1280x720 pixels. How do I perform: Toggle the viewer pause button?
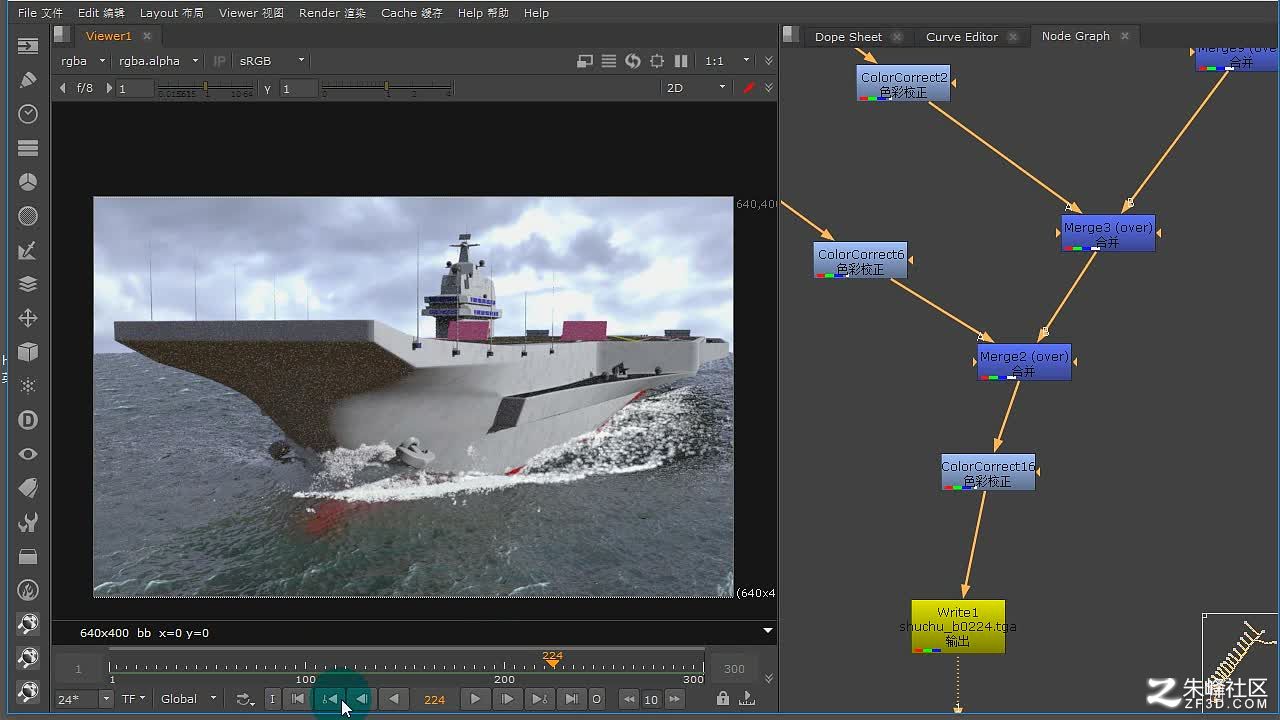pos(681,61)
